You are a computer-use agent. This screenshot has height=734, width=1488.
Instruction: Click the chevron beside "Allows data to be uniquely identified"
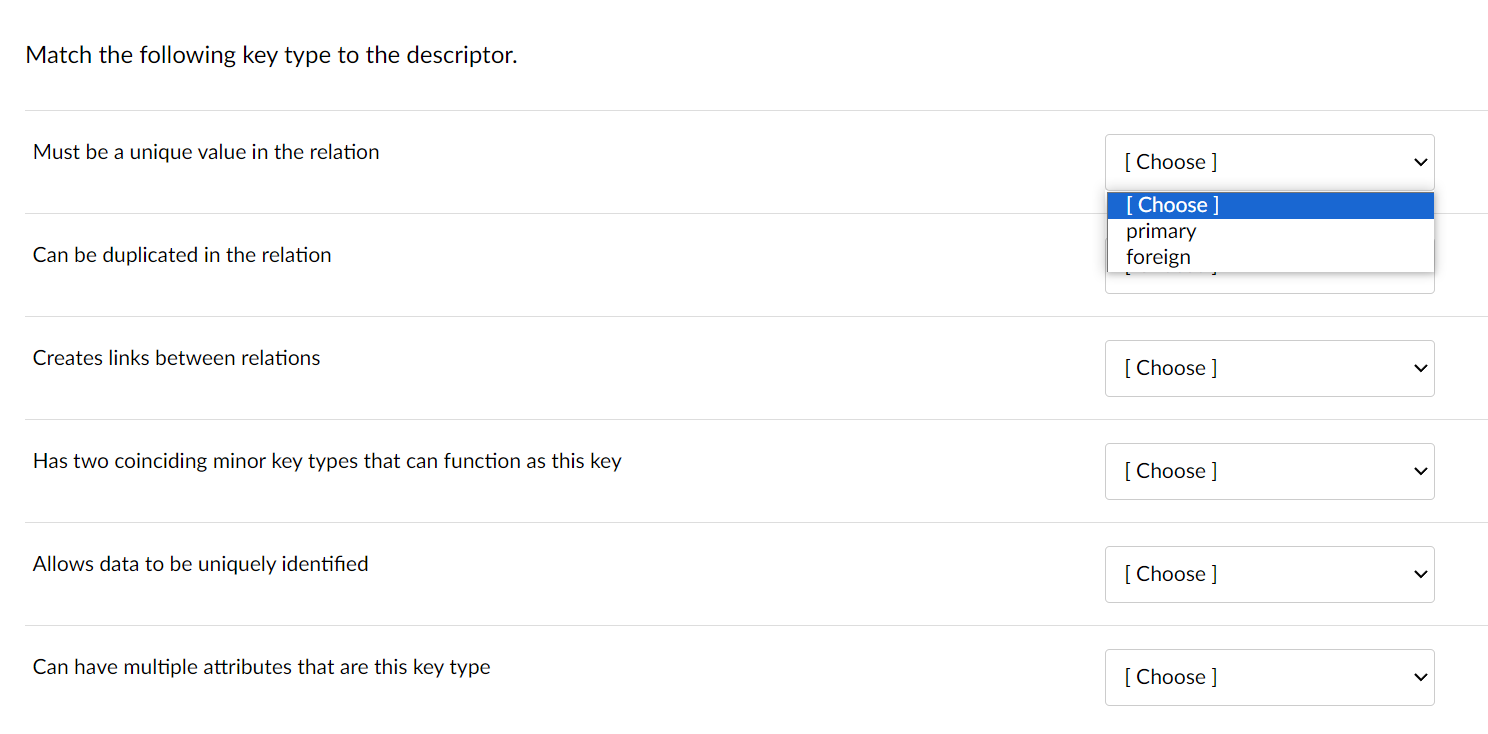point(1419,574)
